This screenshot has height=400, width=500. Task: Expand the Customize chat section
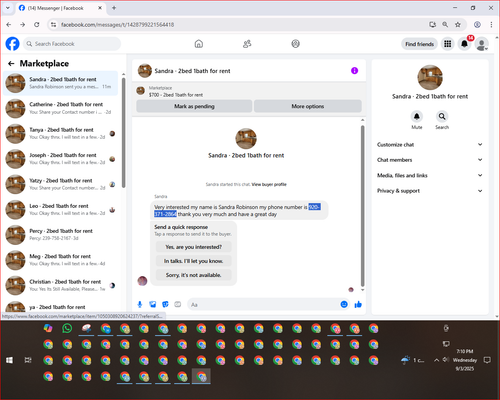[430, 144]
